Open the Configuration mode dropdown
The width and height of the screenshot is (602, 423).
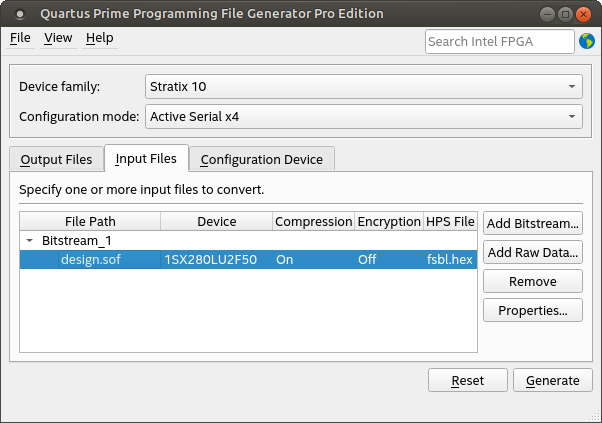(362, 117)
